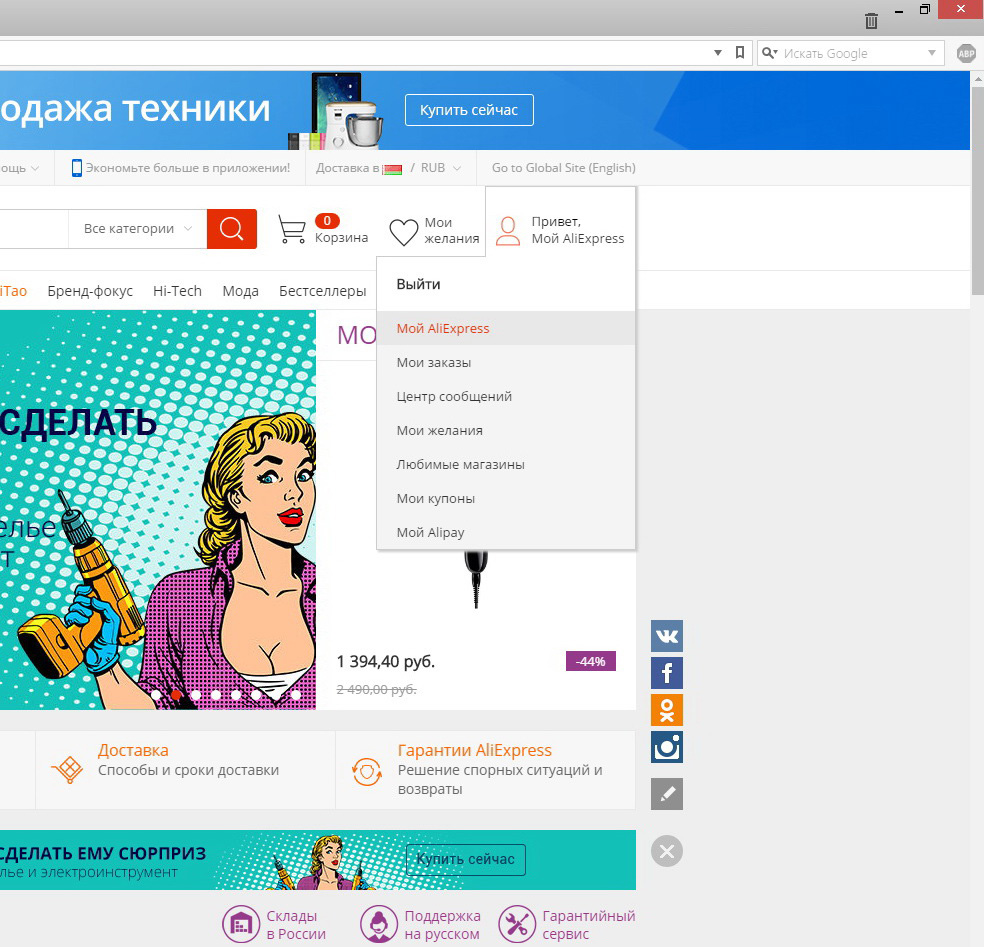Open the Склады в России link
Screen dimensions: 984x947
[296, 924]
